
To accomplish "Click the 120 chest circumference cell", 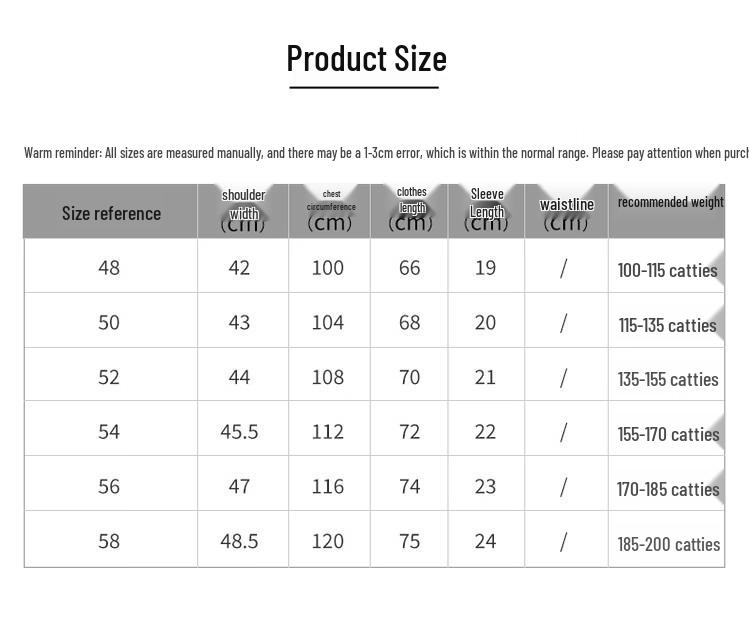I will (x=327, y=541).
